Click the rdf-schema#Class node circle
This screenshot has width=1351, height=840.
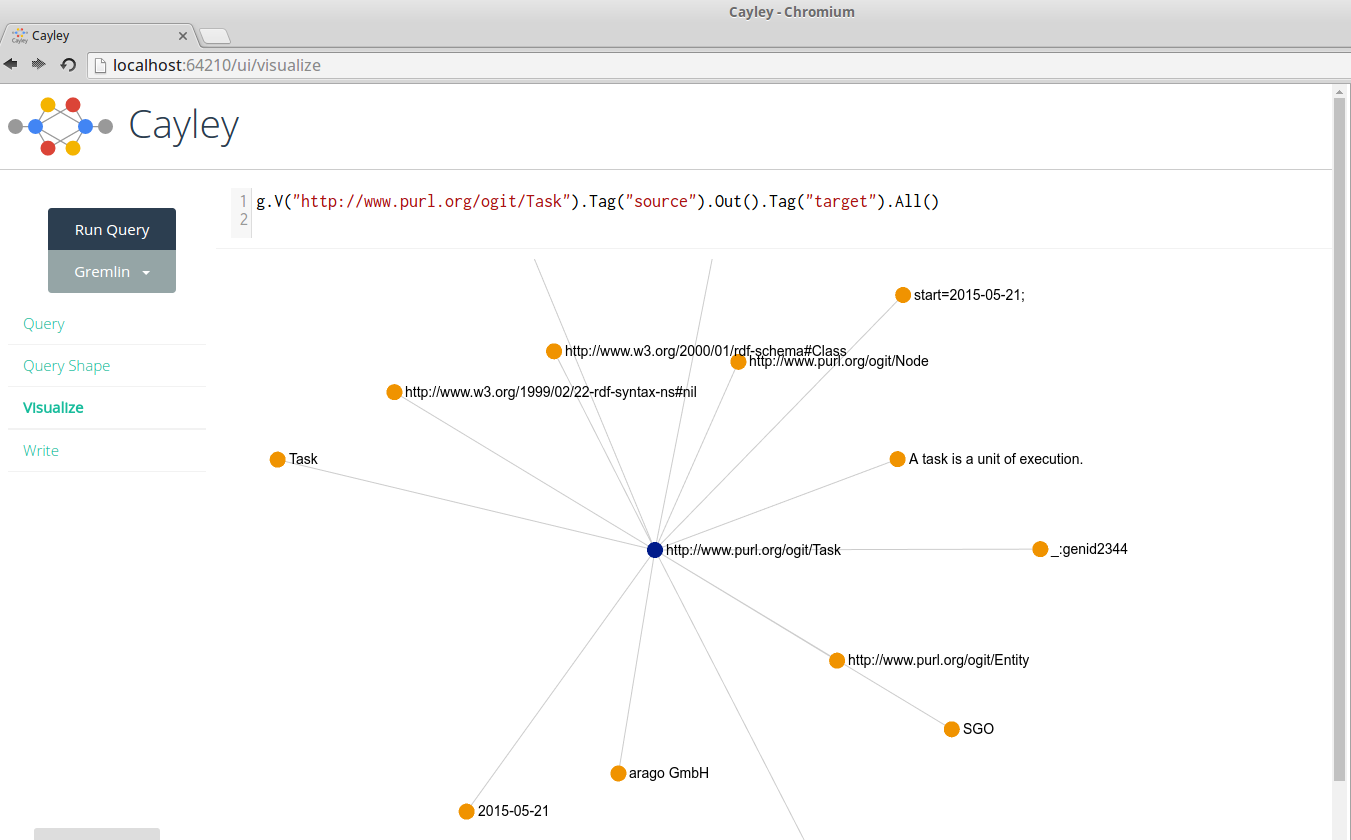point(554,351)
